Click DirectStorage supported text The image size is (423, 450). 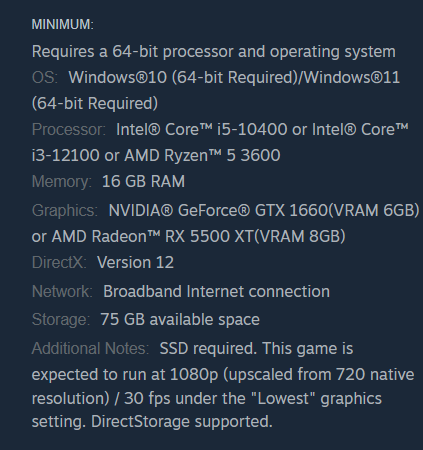182,421
